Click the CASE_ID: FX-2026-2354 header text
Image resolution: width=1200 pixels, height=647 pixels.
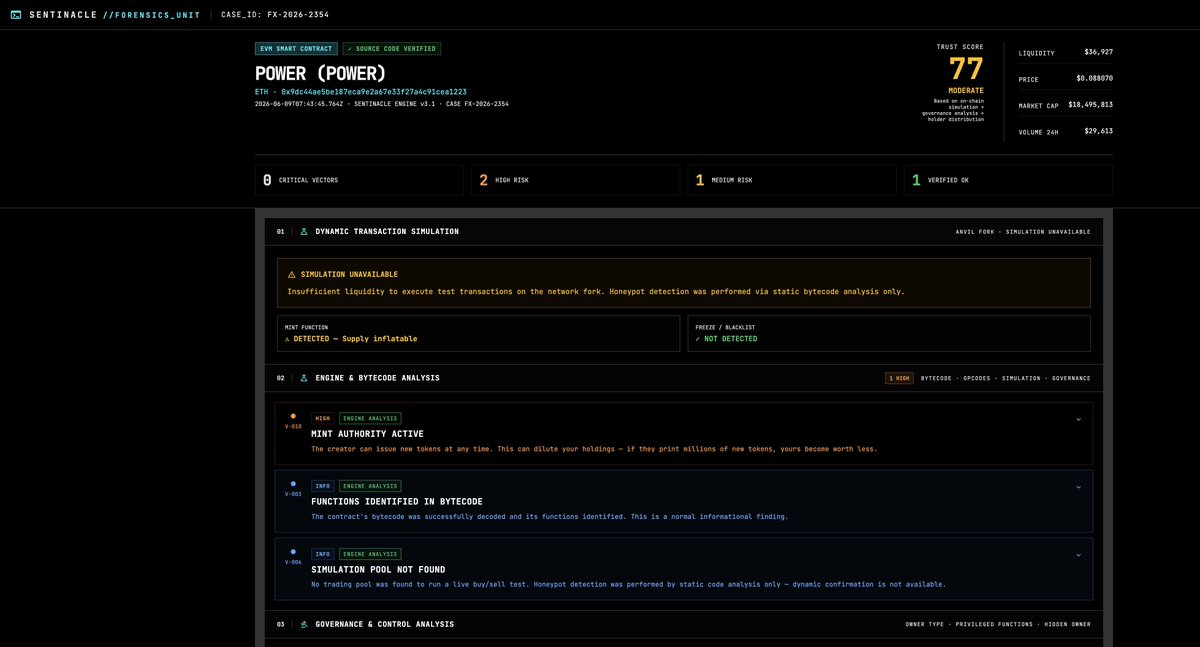[275, 15]
